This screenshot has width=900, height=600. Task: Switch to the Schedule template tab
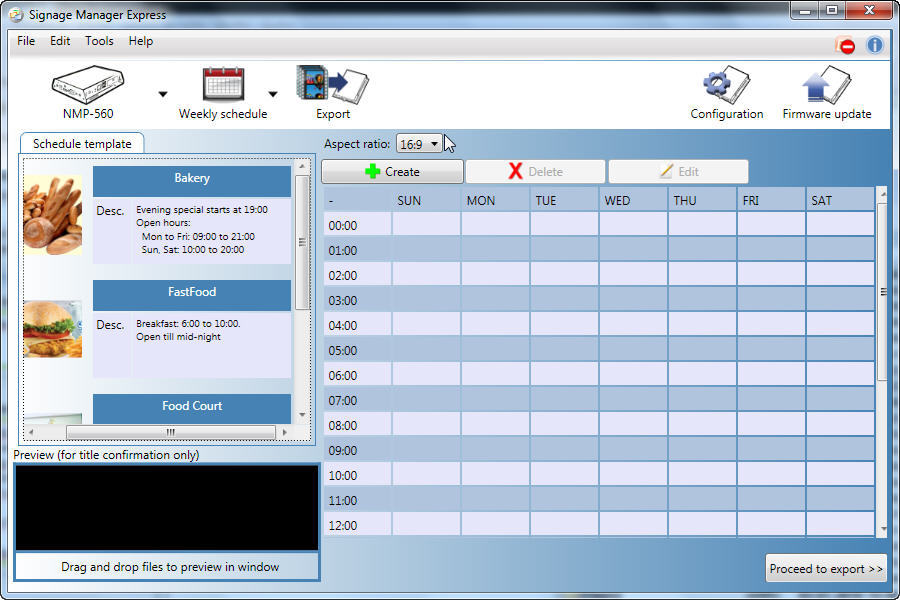click(82, 143)
